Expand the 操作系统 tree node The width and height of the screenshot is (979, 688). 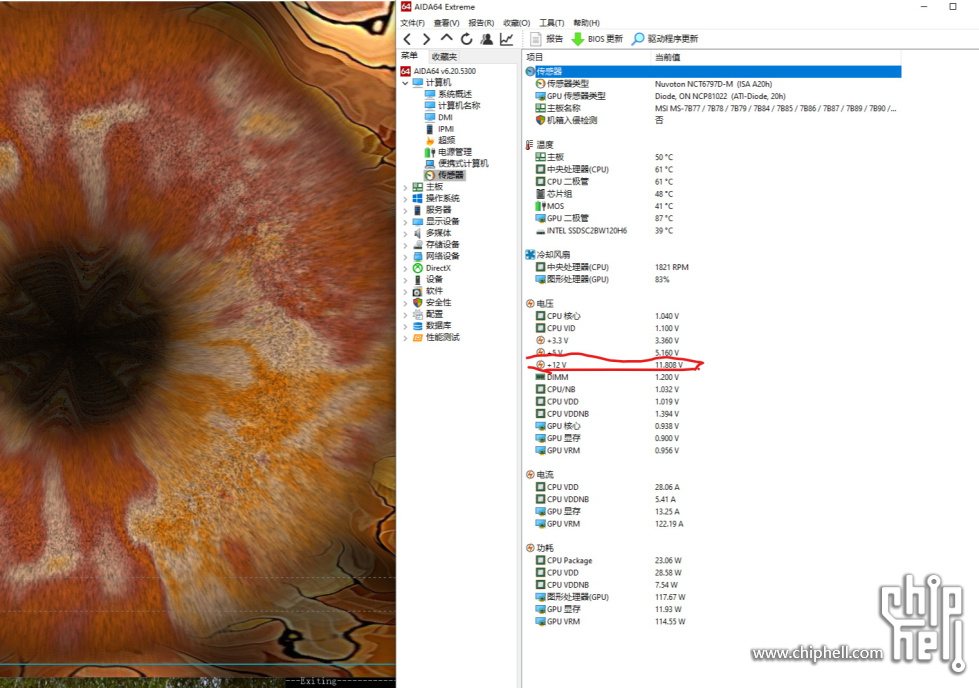click(x=405, y=199)
